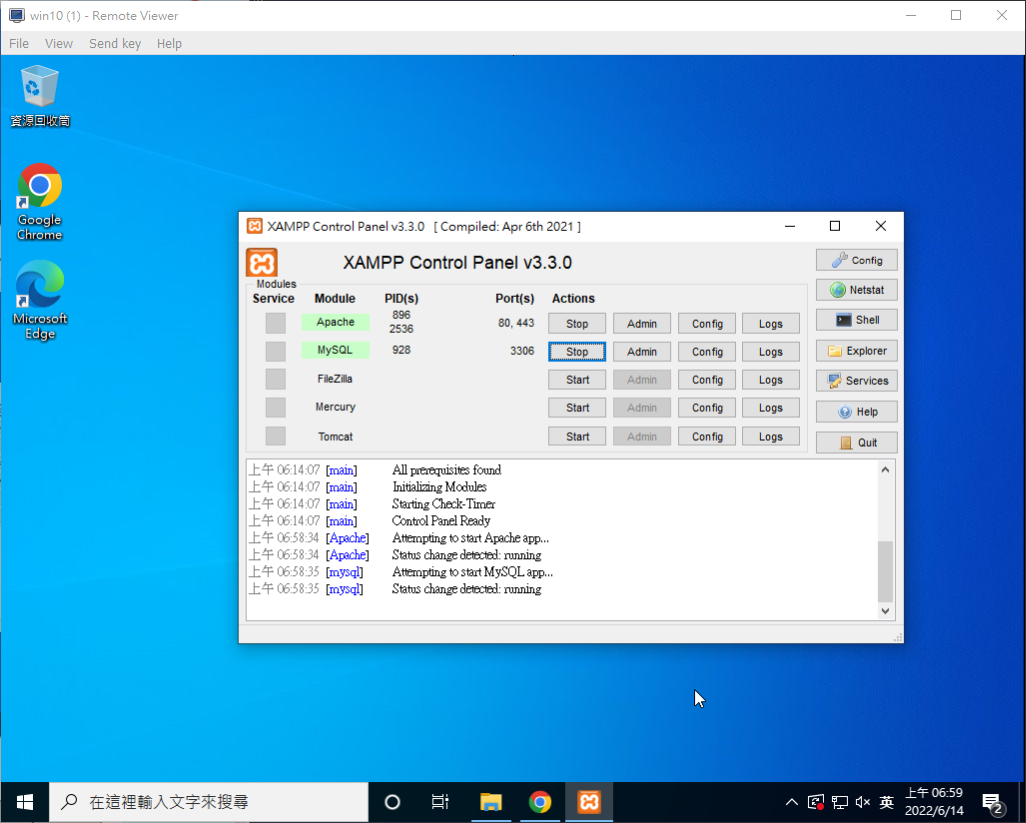Open Explorer from the XAMPP sidebar

857,351
